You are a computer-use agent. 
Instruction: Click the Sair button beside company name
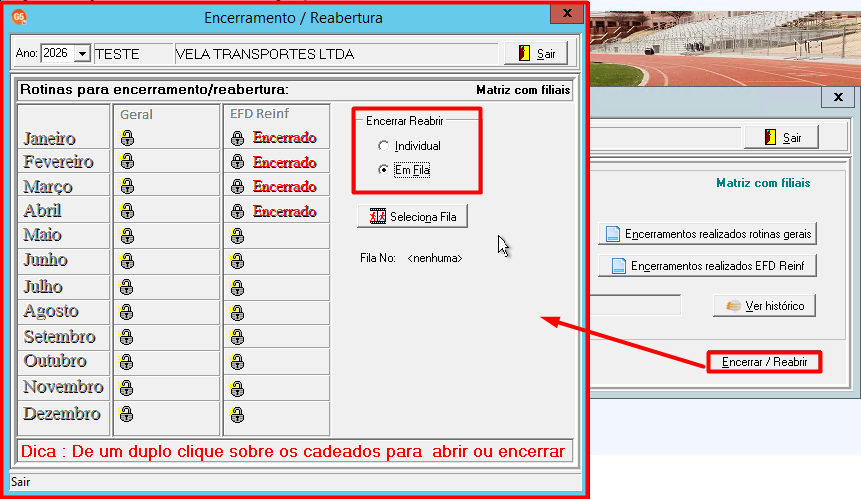tap(536, 53)
